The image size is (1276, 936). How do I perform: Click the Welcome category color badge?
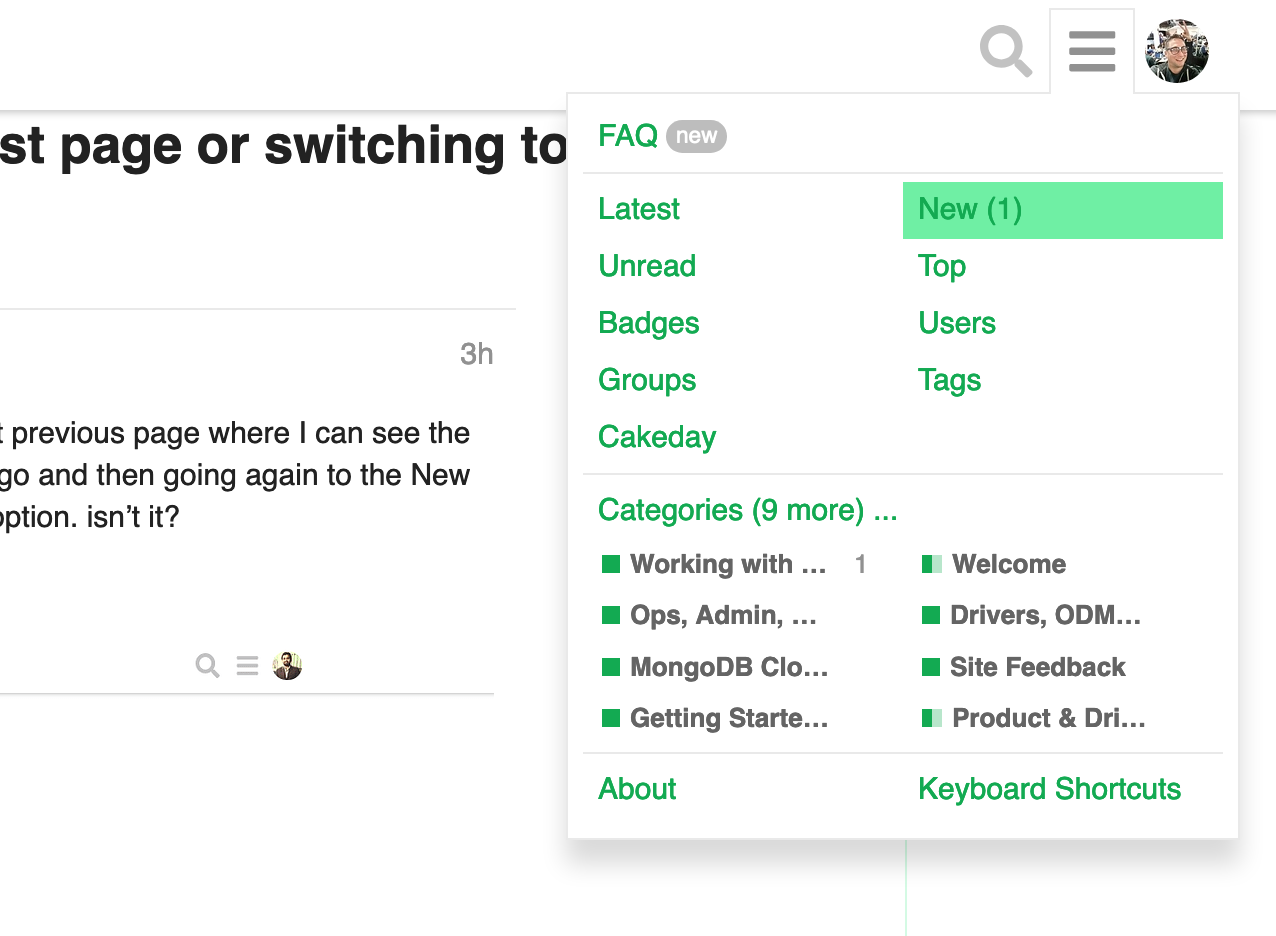click(x=932, y=565)
